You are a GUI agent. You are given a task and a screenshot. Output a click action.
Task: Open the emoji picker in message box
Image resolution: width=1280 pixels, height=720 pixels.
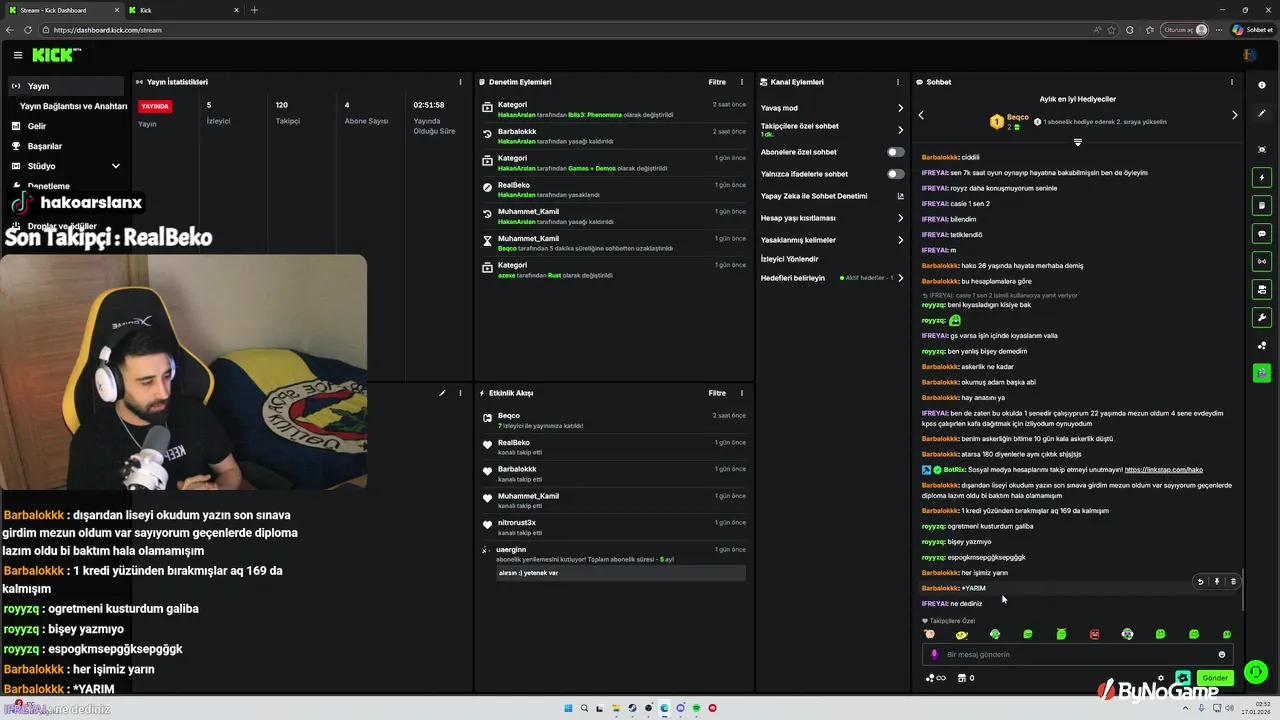pyautogui.click(x=1221, y=655)
